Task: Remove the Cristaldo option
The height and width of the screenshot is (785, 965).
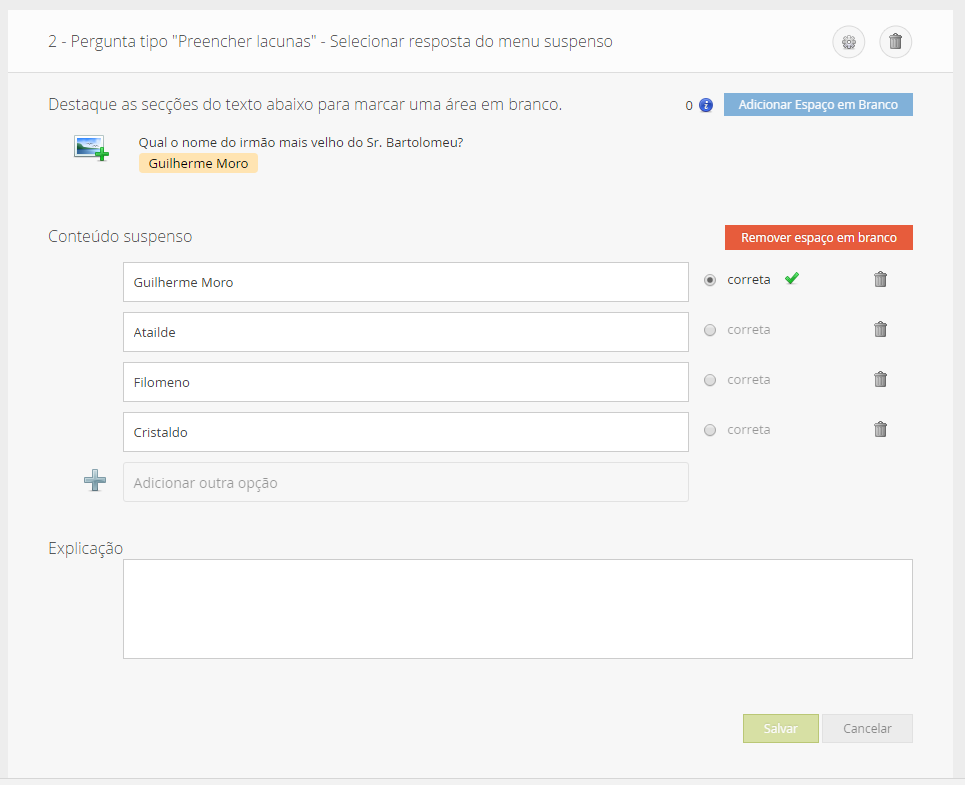Action: point(880,430)
